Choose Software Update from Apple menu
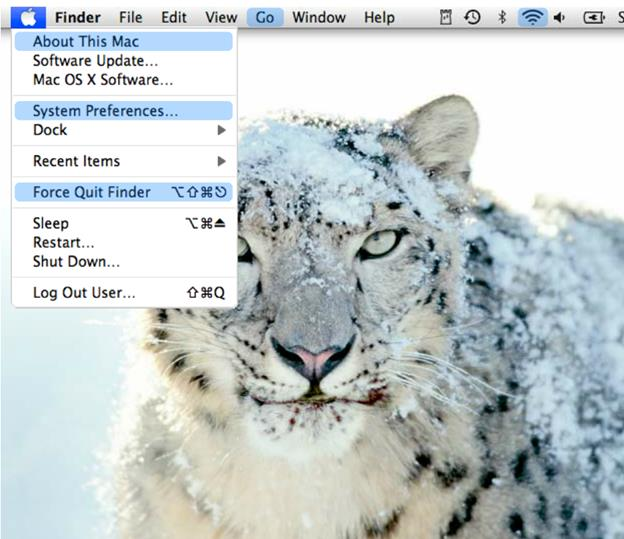The width and height of the screenshot is (624, 539). point(95,61)
